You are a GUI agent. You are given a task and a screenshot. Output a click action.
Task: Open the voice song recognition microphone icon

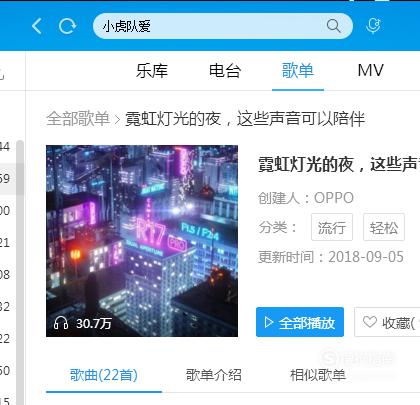coord(373,26)
